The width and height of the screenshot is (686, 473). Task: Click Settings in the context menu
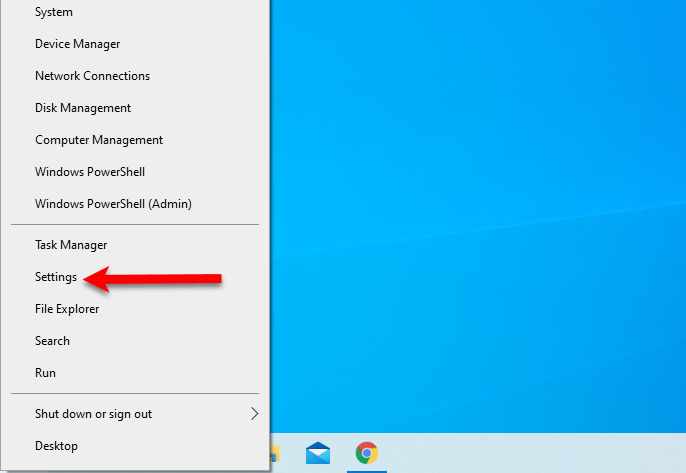point(56,277)
